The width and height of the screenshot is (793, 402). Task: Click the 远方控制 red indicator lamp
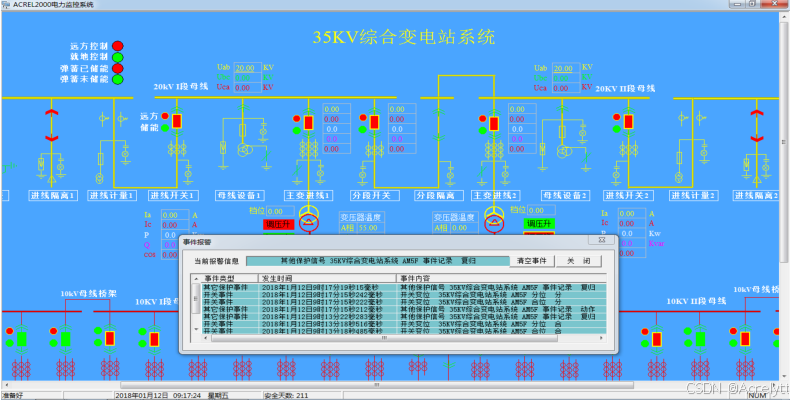[117, 47]
